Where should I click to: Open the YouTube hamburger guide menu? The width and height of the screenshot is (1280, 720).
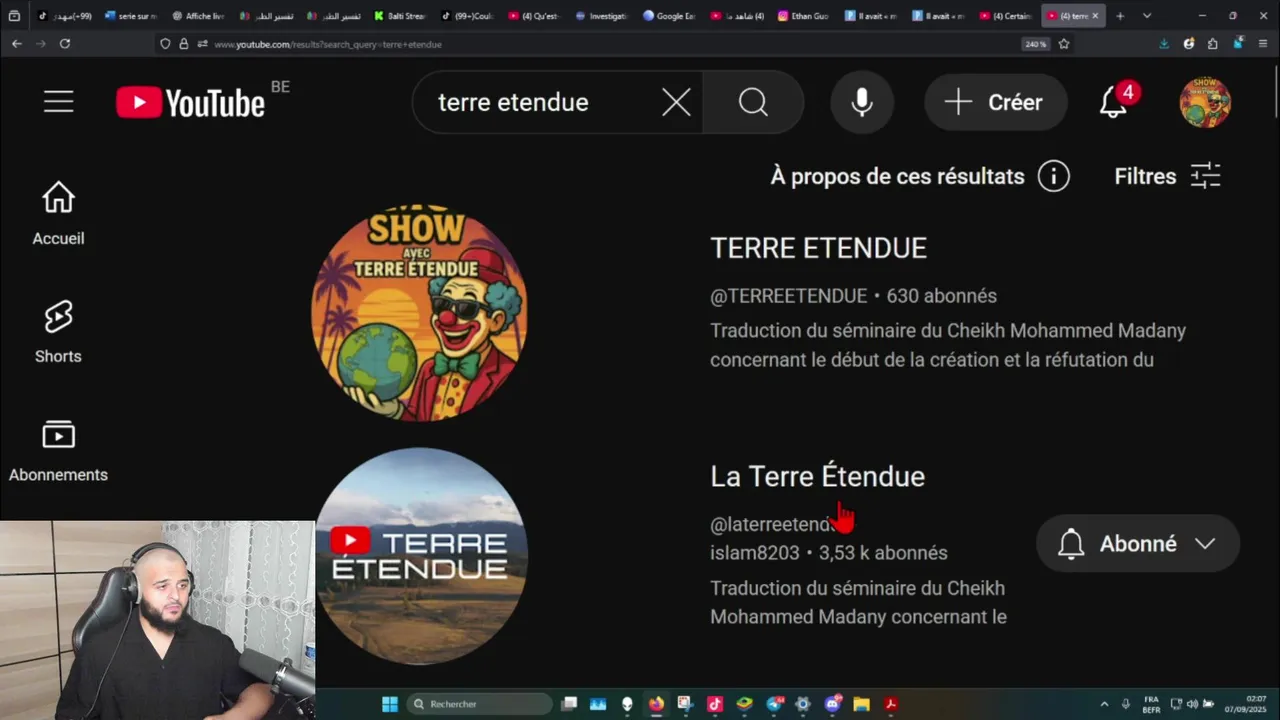pos(58,102)
